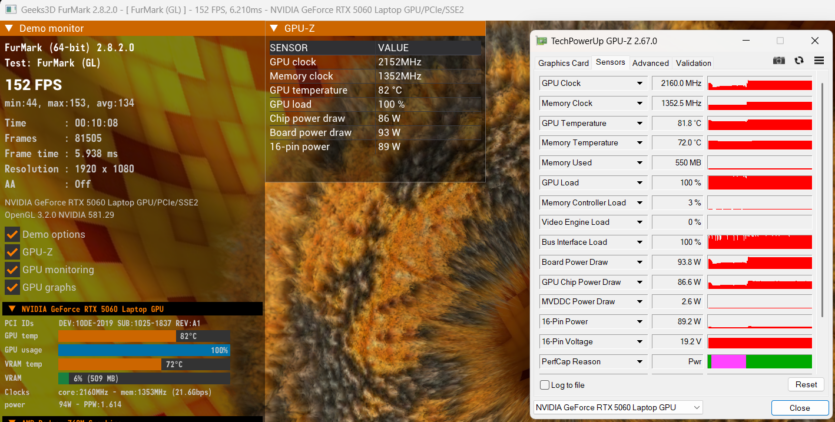Open the Board Power Draw dropdown arrow
This screenshot has width=835, height=422.
coord(639,262)
